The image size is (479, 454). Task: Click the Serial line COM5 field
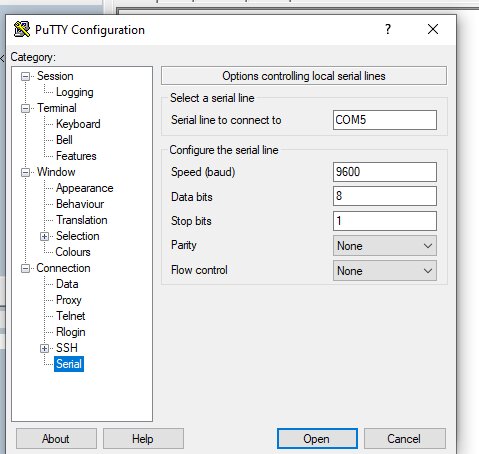point(385,120)
